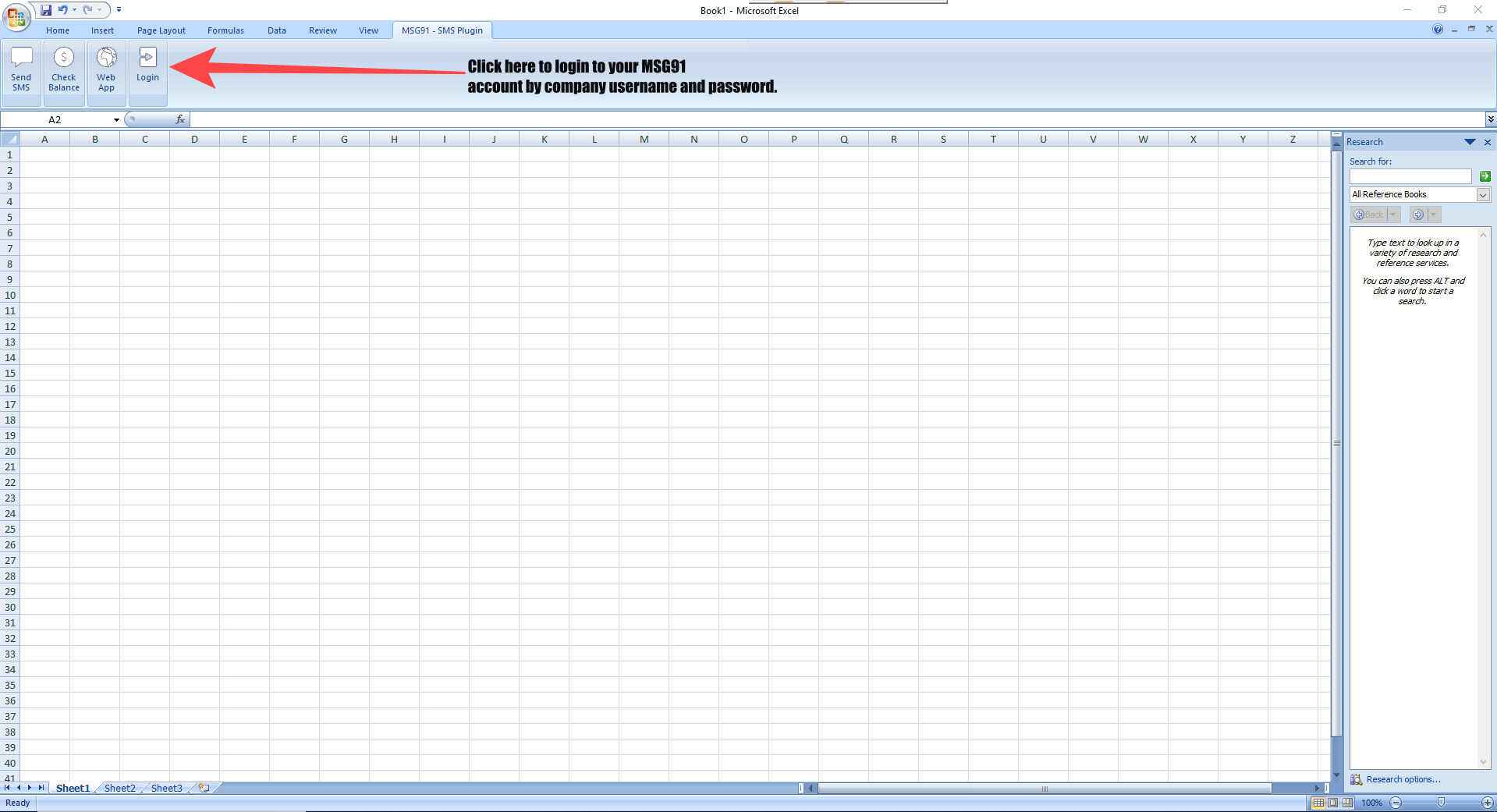Switch to Normal view in status bar

tap(1318, 803)
